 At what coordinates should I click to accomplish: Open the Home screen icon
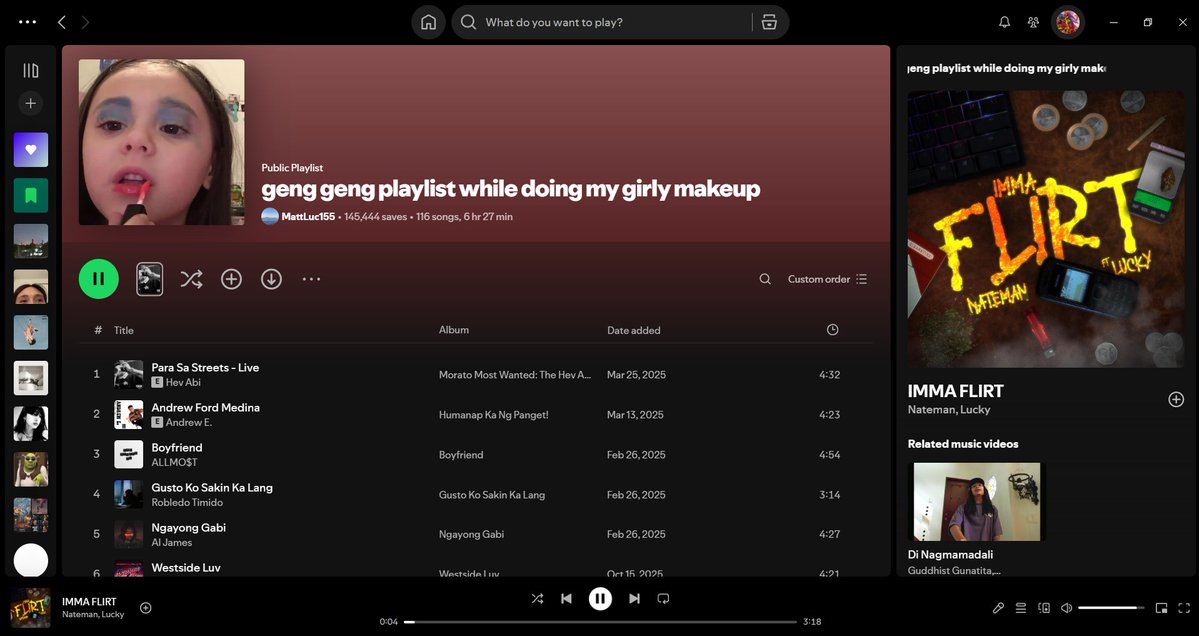(428, 22)
